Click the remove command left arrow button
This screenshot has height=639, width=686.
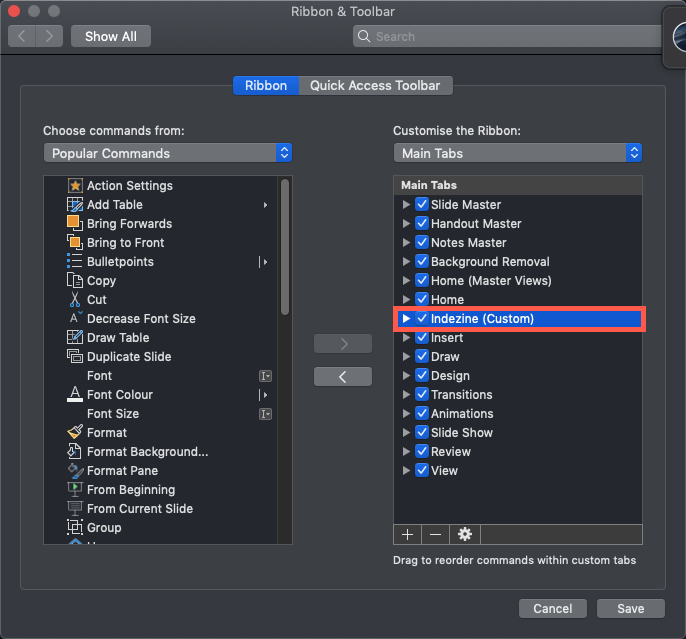click(x=343, y=377)
